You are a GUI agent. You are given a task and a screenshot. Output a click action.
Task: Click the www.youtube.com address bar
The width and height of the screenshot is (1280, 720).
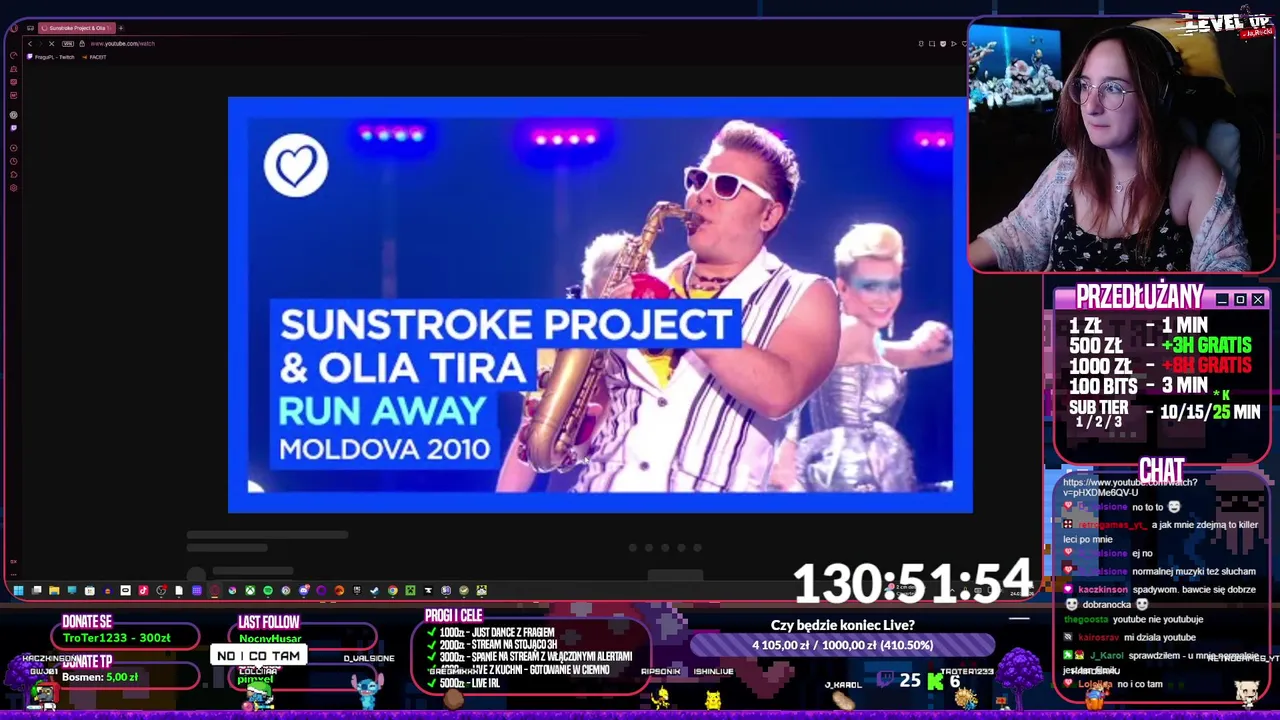pyautogui.click(x=122, y=44)
